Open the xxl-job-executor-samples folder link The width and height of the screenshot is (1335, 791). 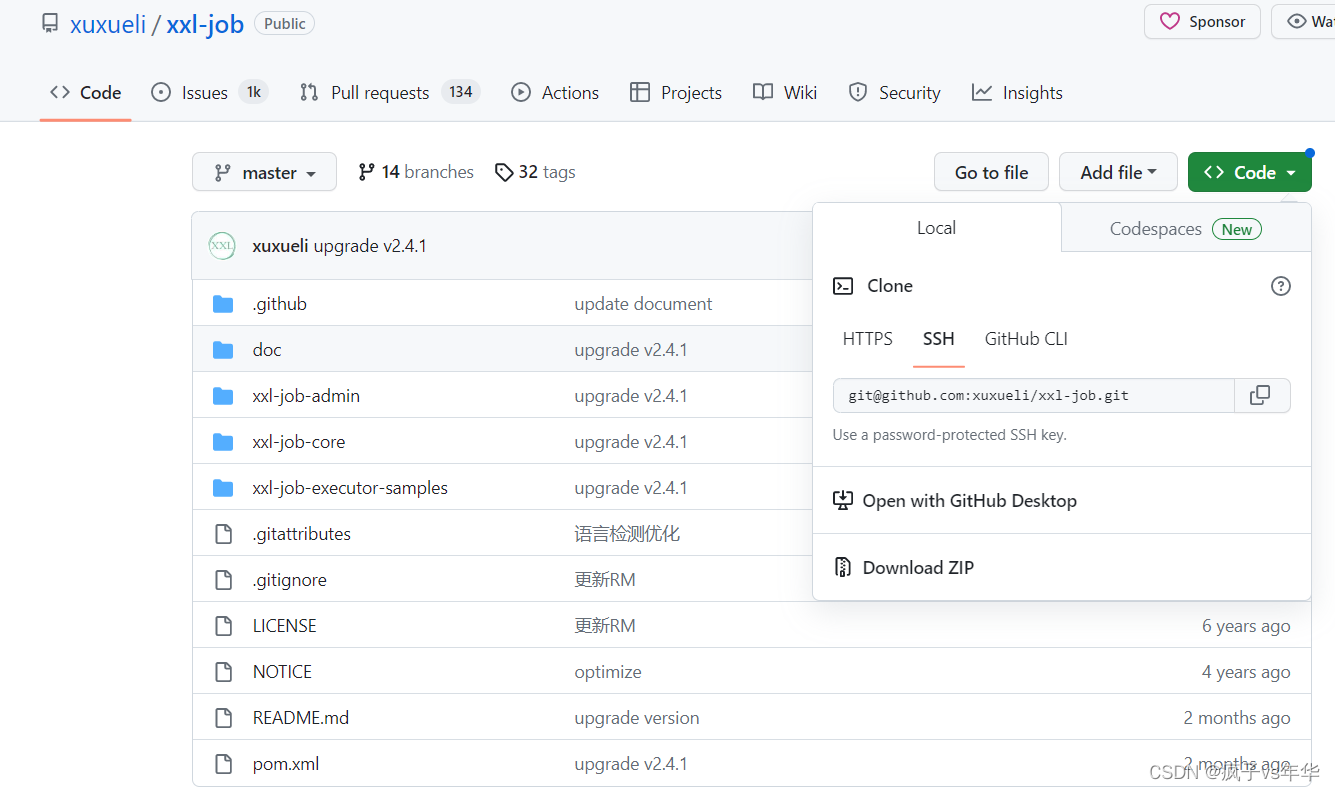(350, 488)
